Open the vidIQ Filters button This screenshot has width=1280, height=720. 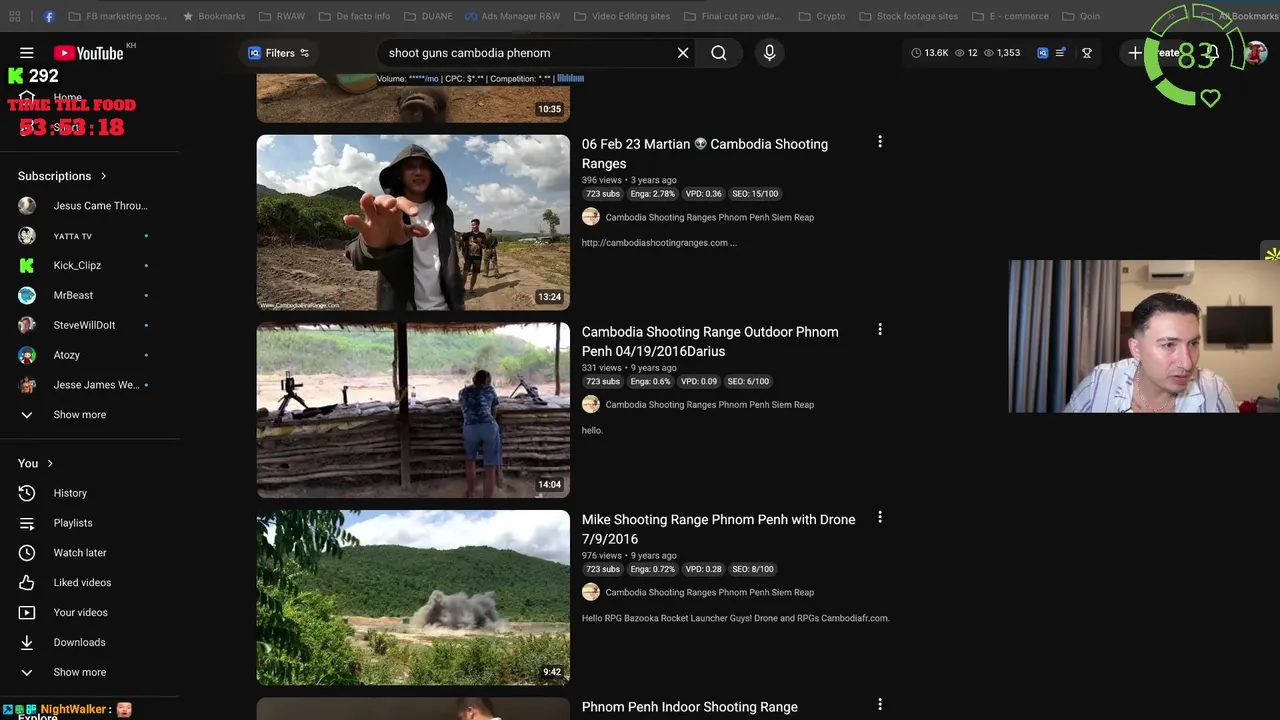[279, 53]
